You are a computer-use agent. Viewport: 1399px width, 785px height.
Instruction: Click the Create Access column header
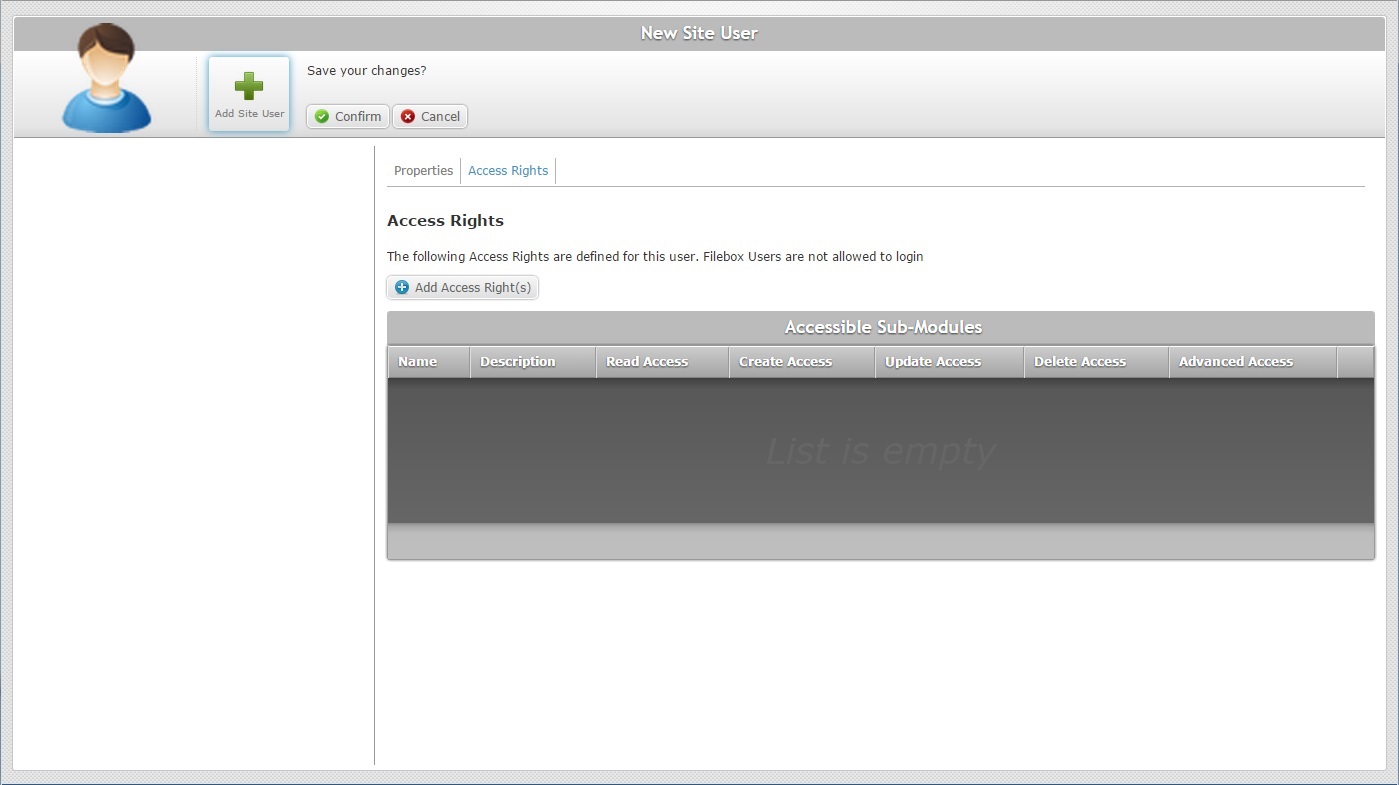coord(802,362)
